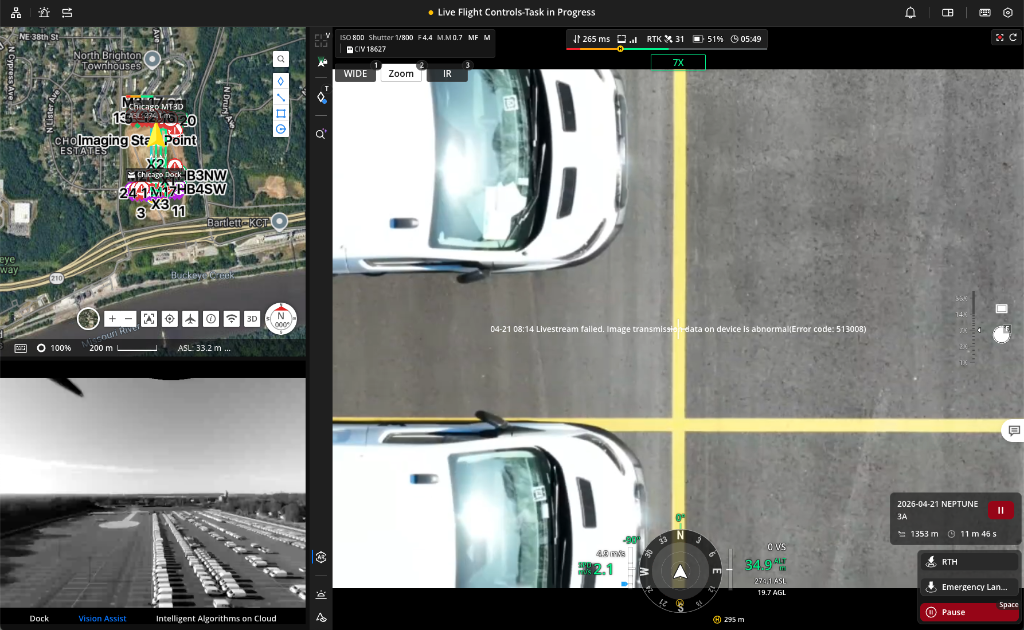Open the smart search icon in side toolbar

pyautogui.click(x=321, y=134)
